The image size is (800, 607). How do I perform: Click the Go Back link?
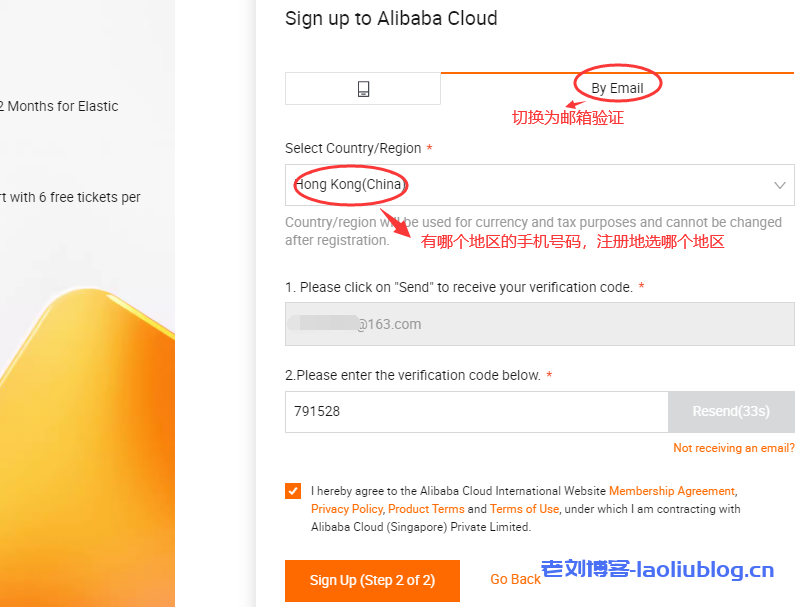[x=515, y=580]
